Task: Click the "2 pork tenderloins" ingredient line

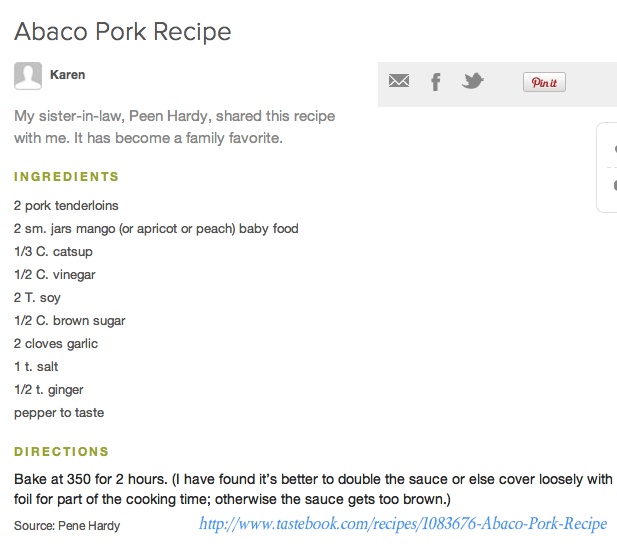Action: pyautogui.click(x=66, y=206)
